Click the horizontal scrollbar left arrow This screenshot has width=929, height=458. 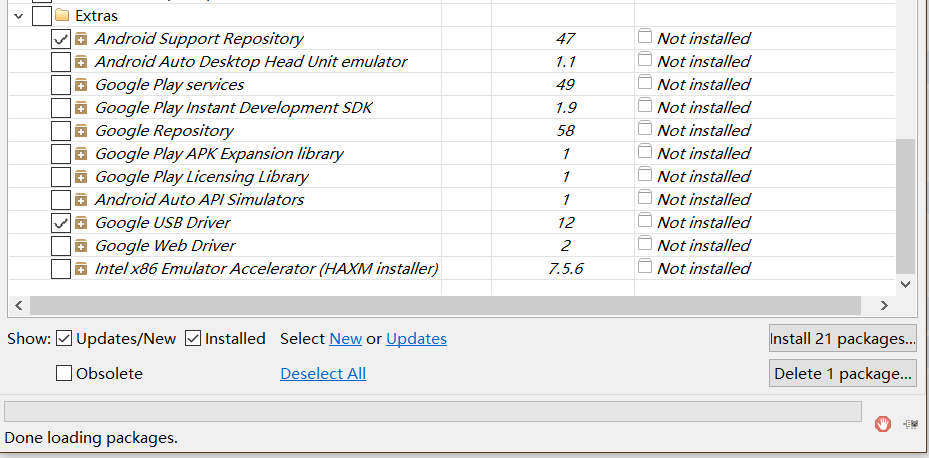point(18,306)
